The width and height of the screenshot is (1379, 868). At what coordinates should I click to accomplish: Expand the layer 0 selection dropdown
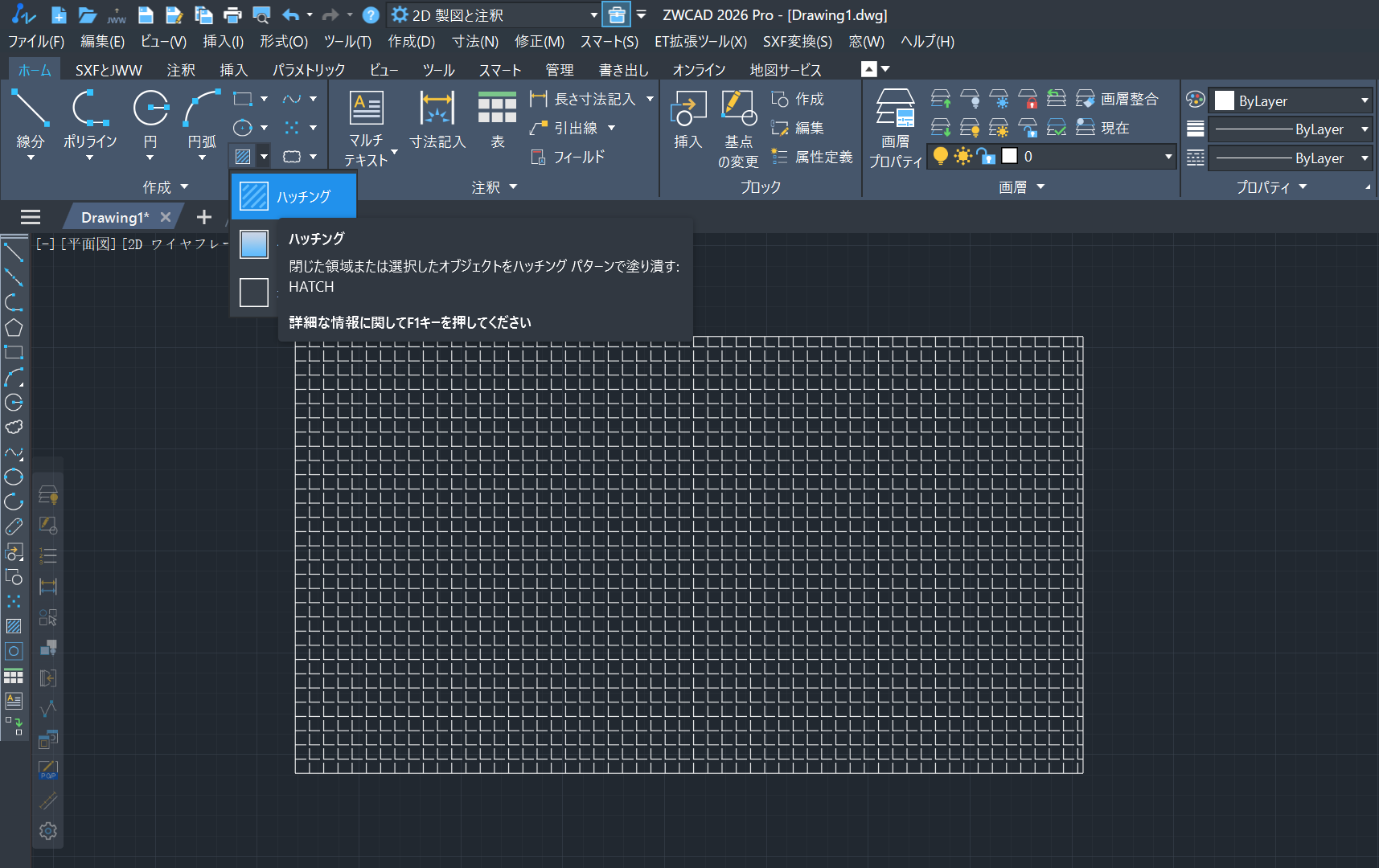(1168, 157)
